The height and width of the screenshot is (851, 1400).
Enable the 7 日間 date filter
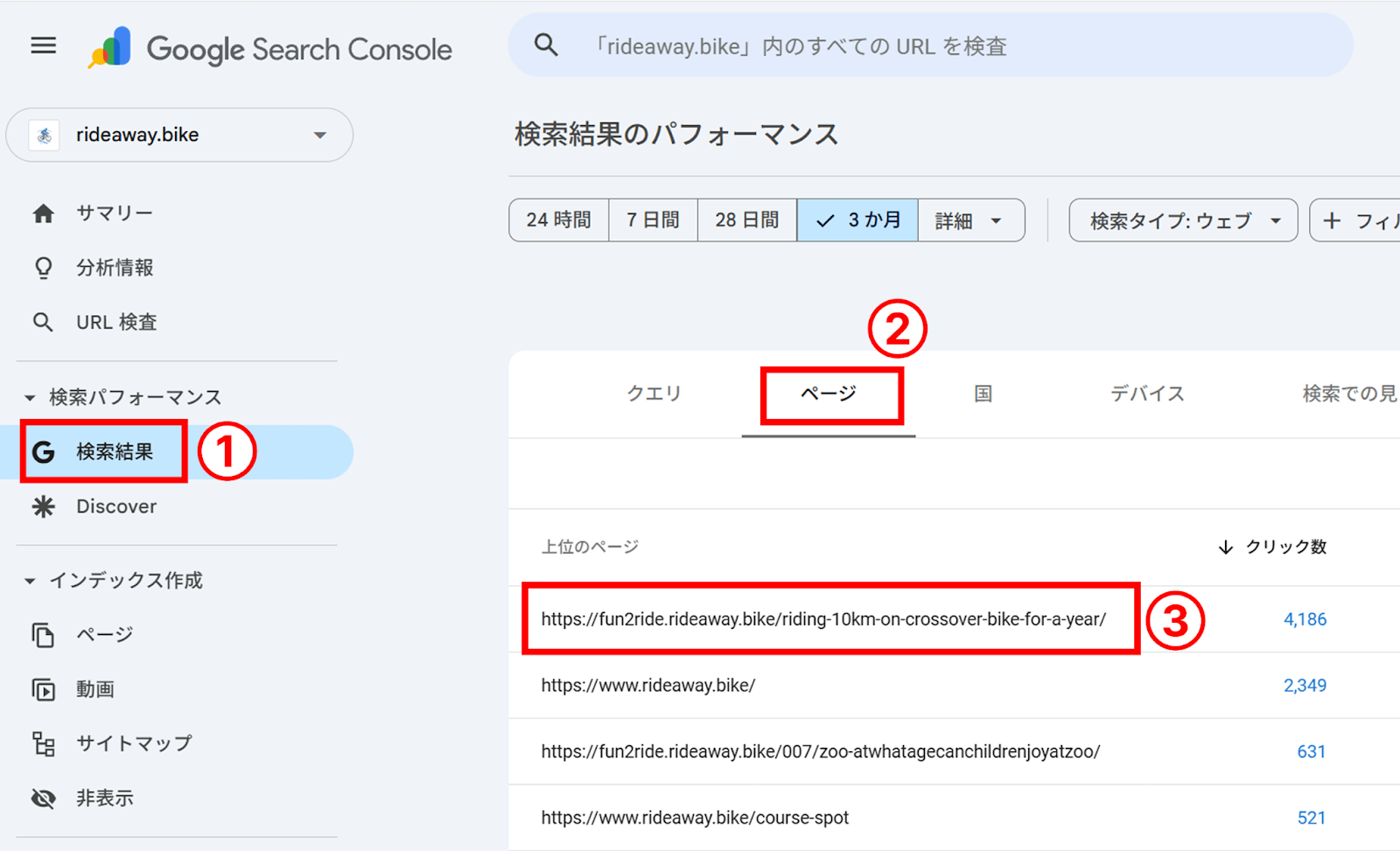[x=652, y=220]
